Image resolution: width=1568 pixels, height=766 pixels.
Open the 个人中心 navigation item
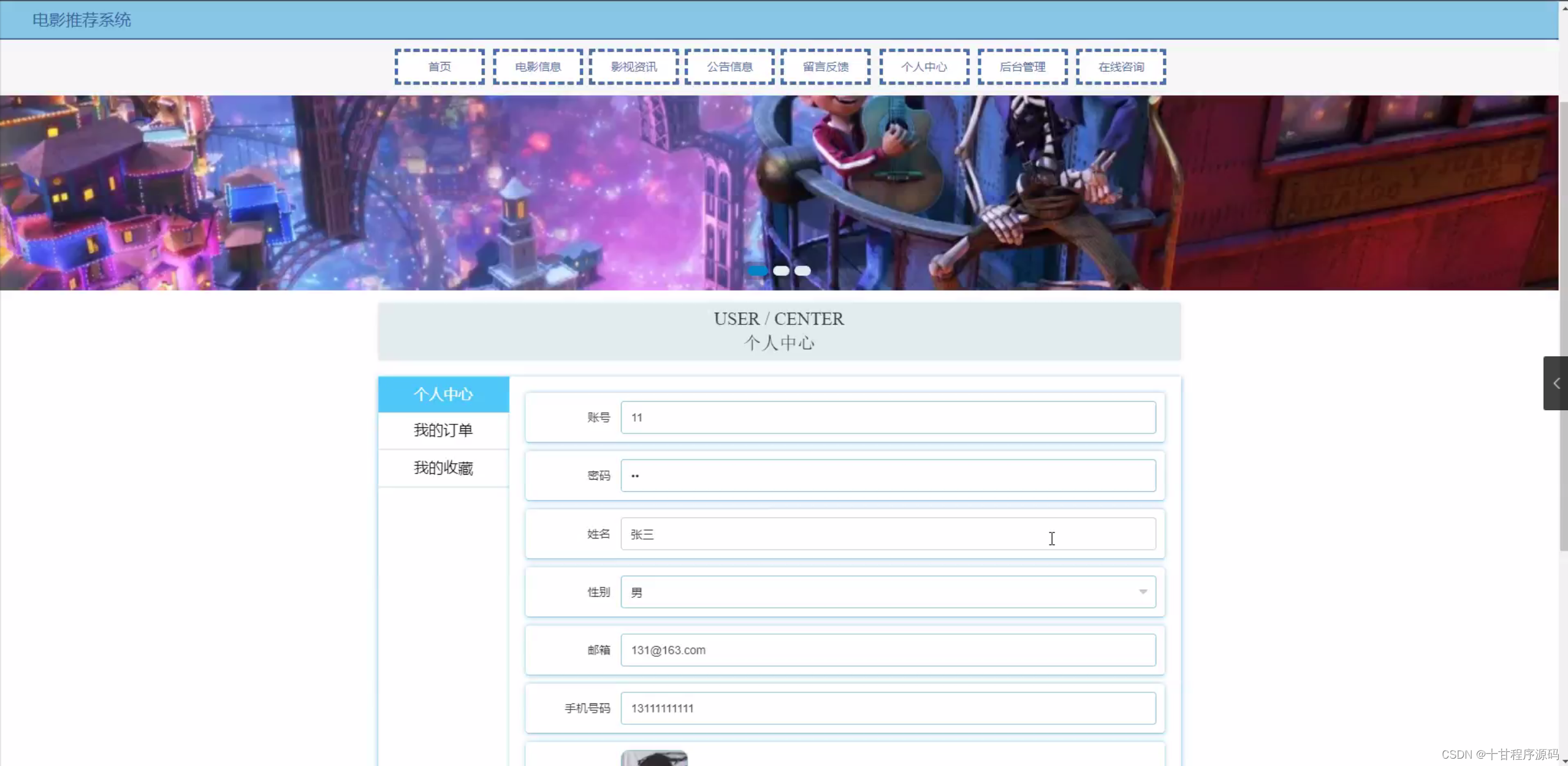923,66
